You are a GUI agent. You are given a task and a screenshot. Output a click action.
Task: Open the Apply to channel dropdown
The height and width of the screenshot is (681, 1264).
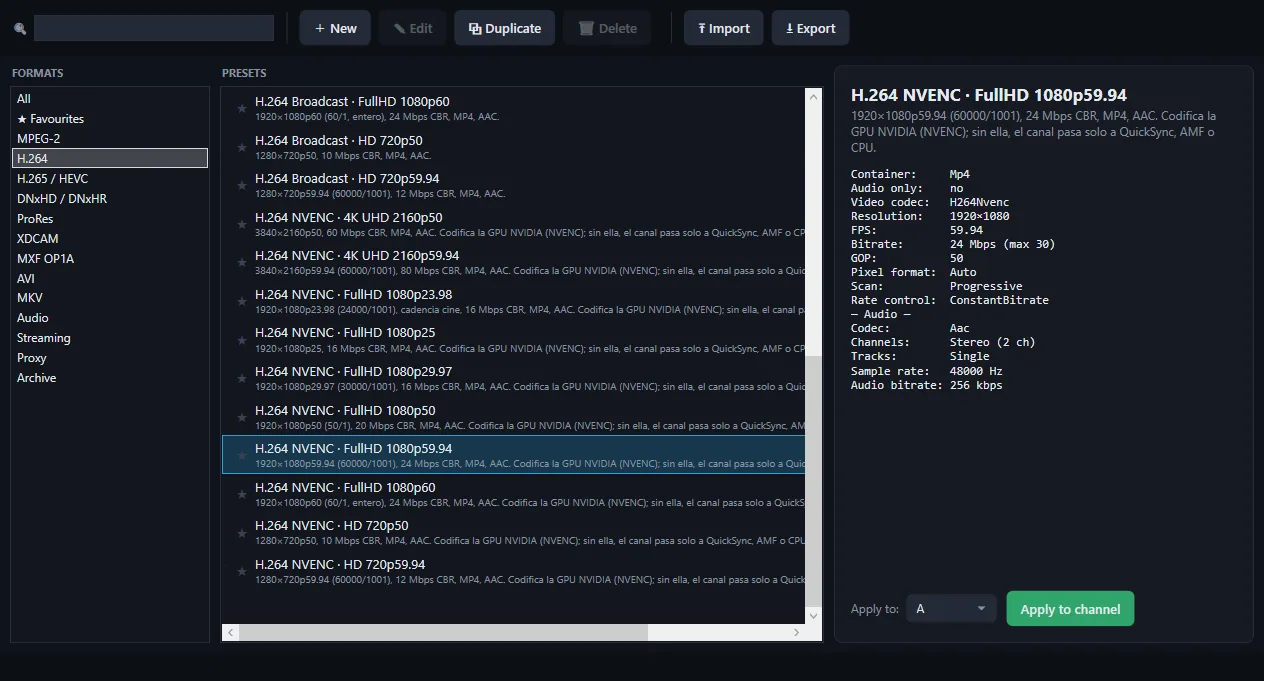pos(951,608)
